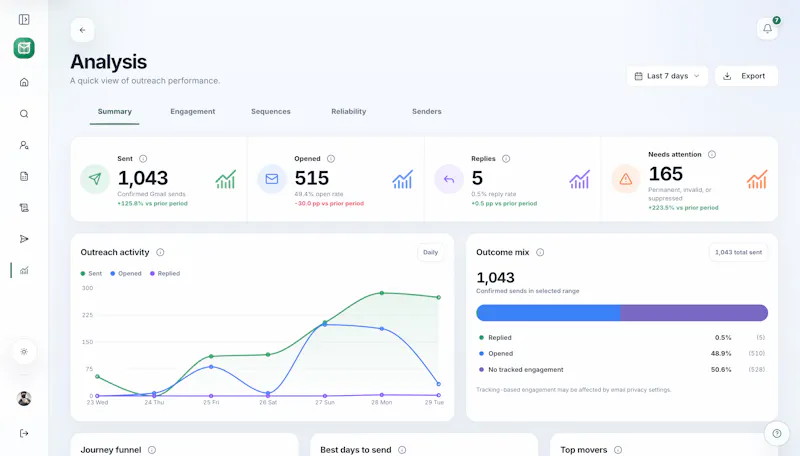Switch to the Engagement tab

click(x=193, y=112)
